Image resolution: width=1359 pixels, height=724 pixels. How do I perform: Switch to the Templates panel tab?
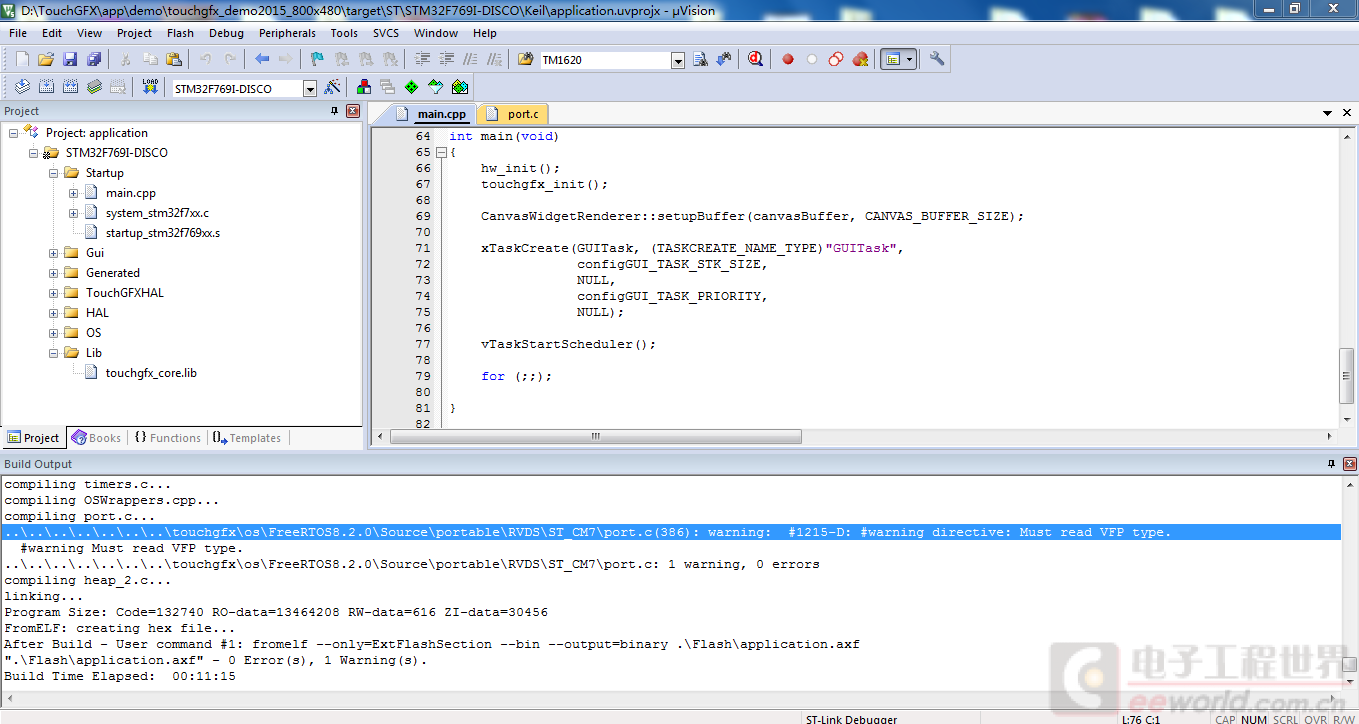(x=246, y=438)
